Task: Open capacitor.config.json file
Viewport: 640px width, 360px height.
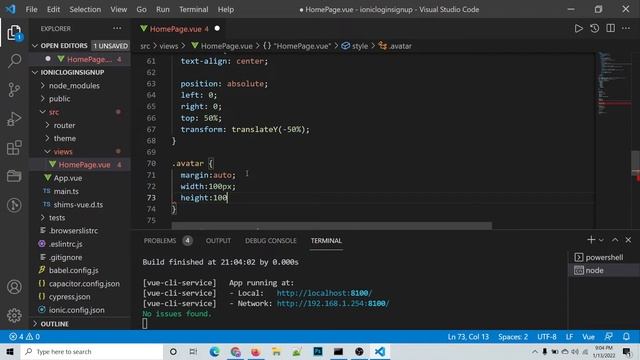Action: (x=80, y=284)
